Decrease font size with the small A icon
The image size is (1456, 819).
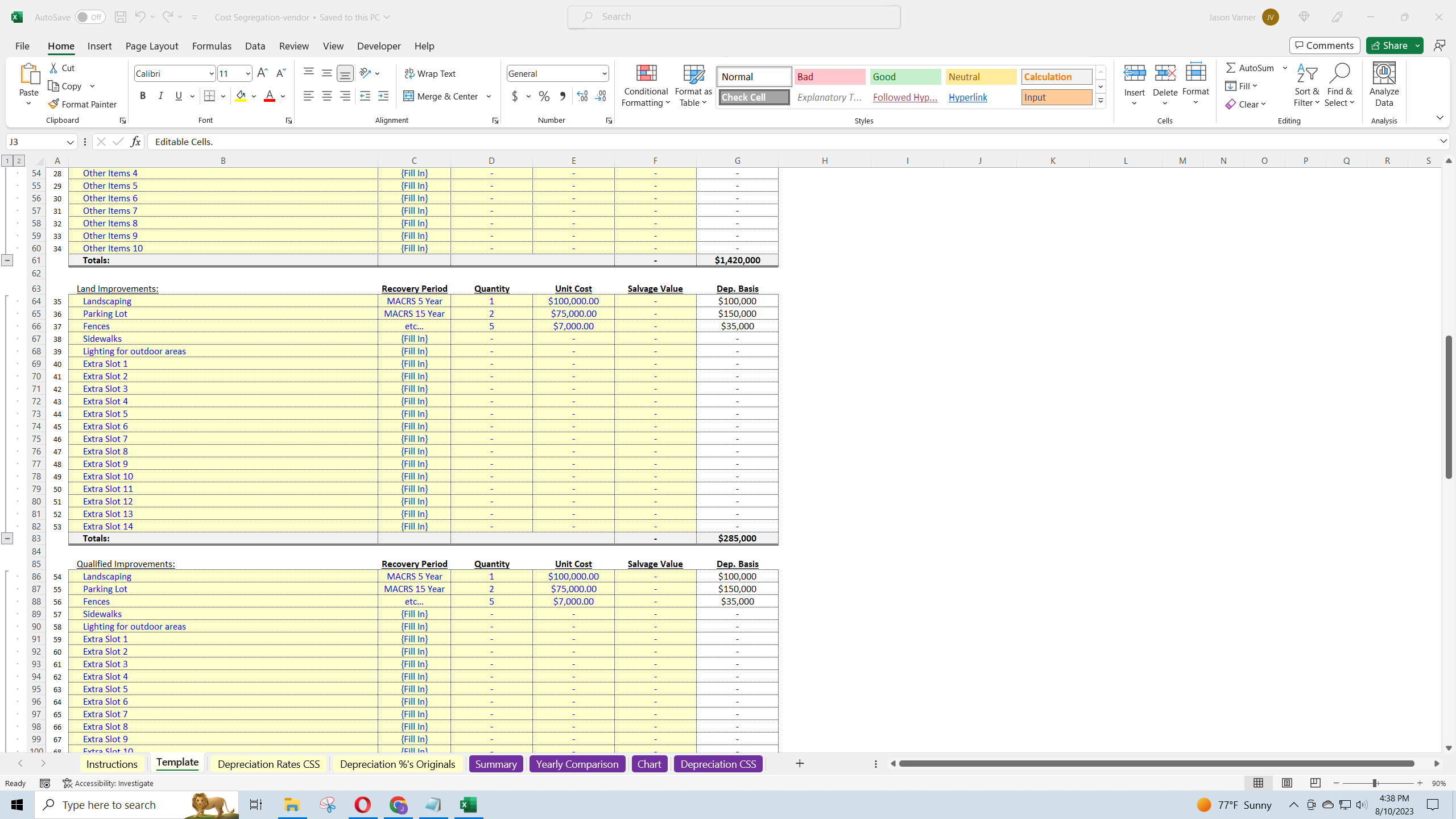coord(280,73)
